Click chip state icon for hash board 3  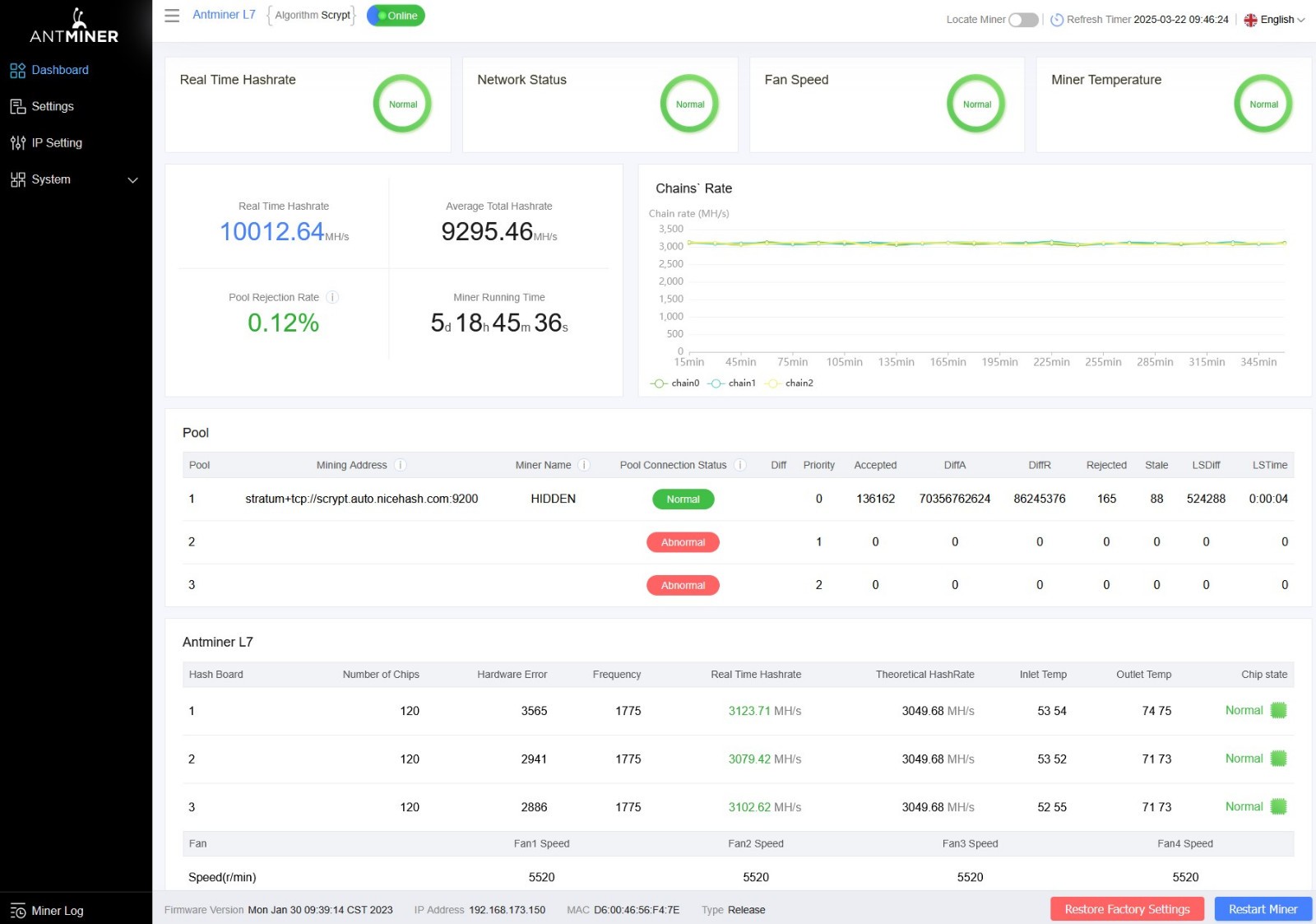point(1278,807)
